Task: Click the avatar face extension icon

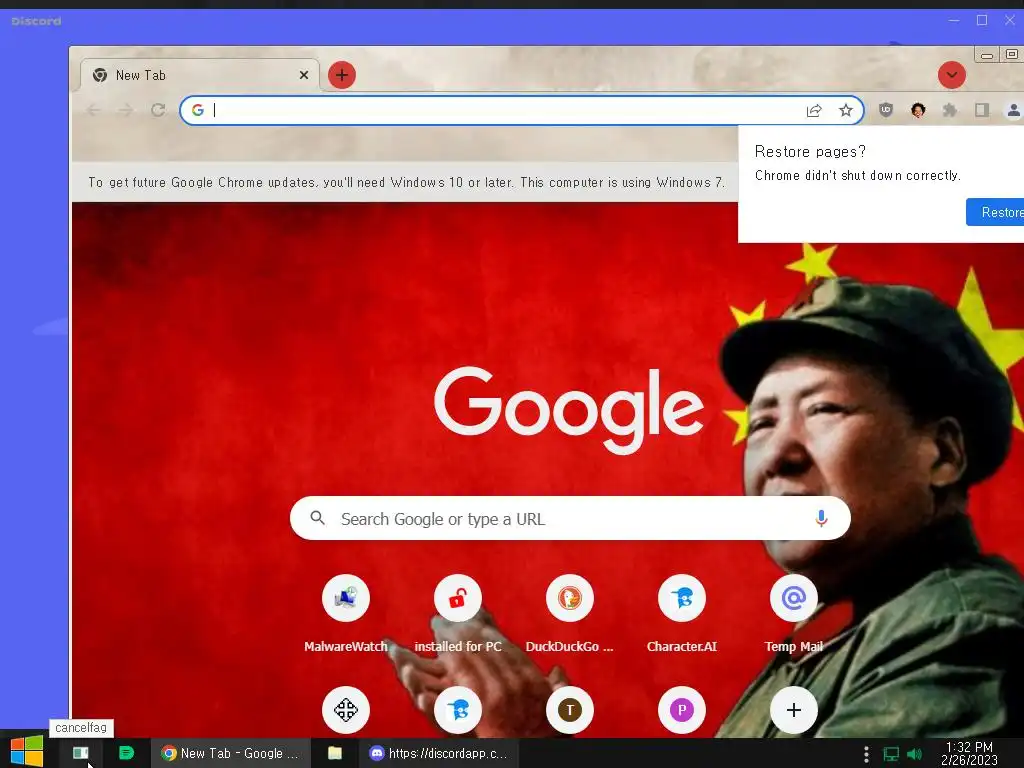Action: pos(918,110)
